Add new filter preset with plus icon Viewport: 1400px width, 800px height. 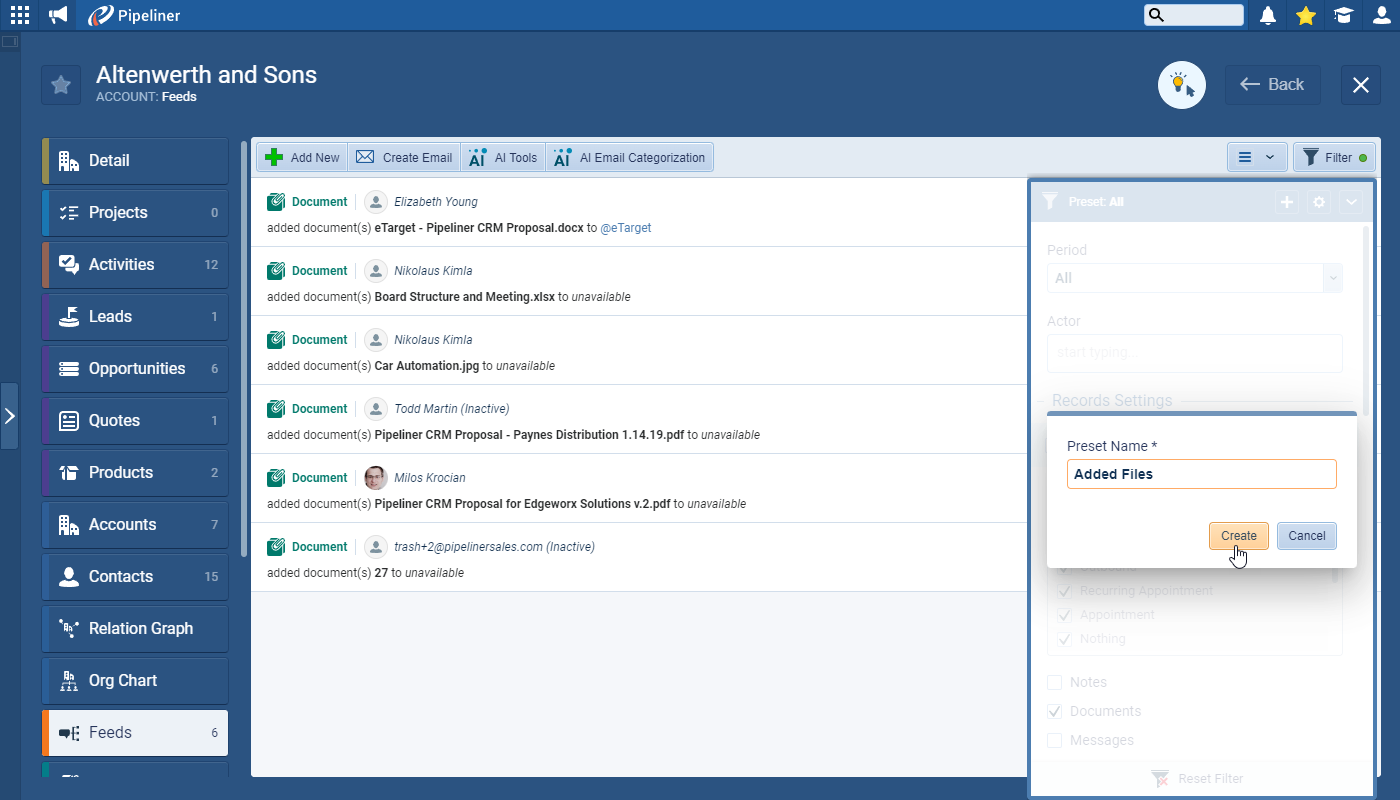coord(1287,202)
